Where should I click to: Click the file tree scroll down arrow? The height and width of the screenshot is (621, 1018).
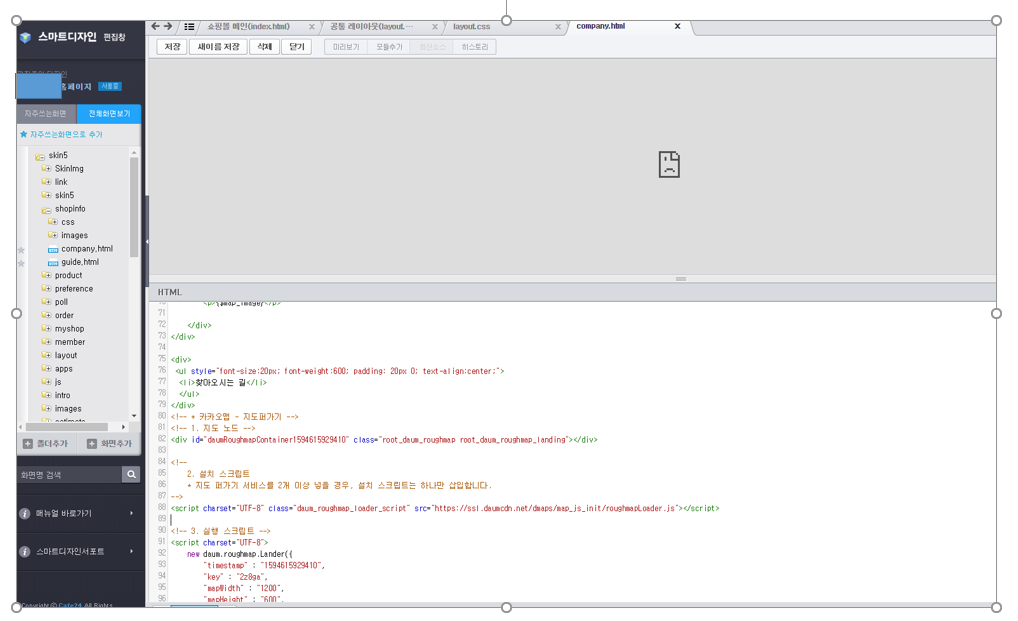point(134,416)
